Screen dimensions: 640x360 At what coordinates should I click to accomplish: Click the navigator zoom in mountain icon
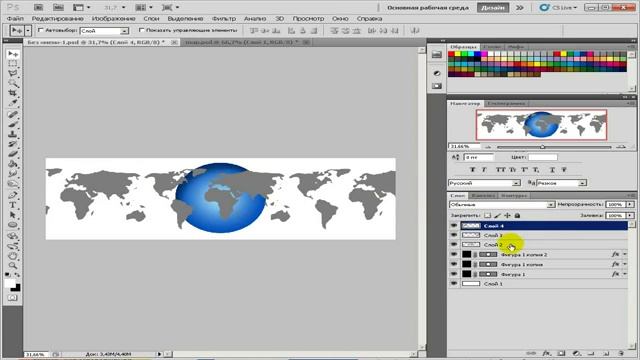[x=621, y=147]
